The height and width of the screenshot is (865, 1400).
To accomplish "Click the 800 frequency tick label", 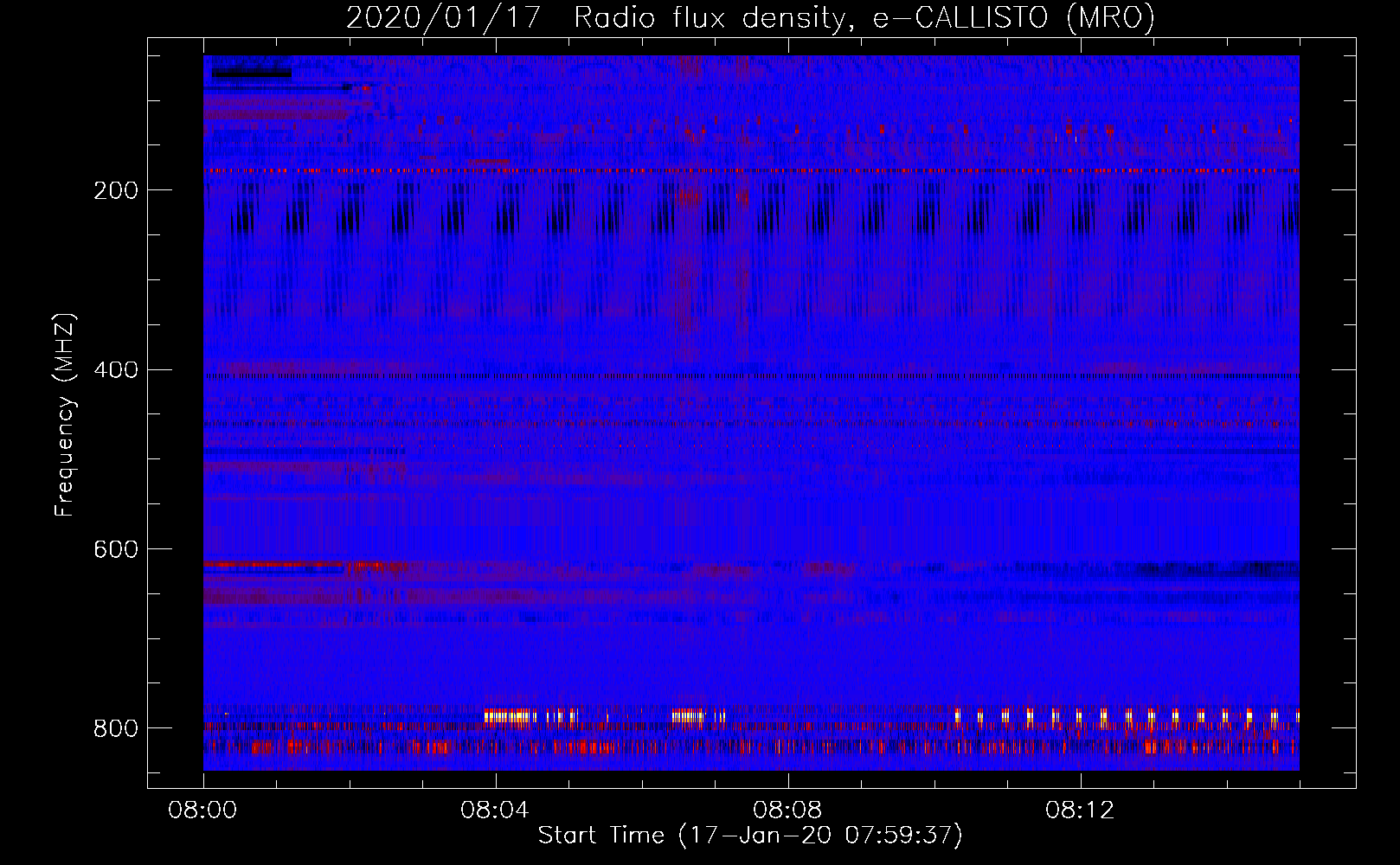I will (x=116, y=728).
